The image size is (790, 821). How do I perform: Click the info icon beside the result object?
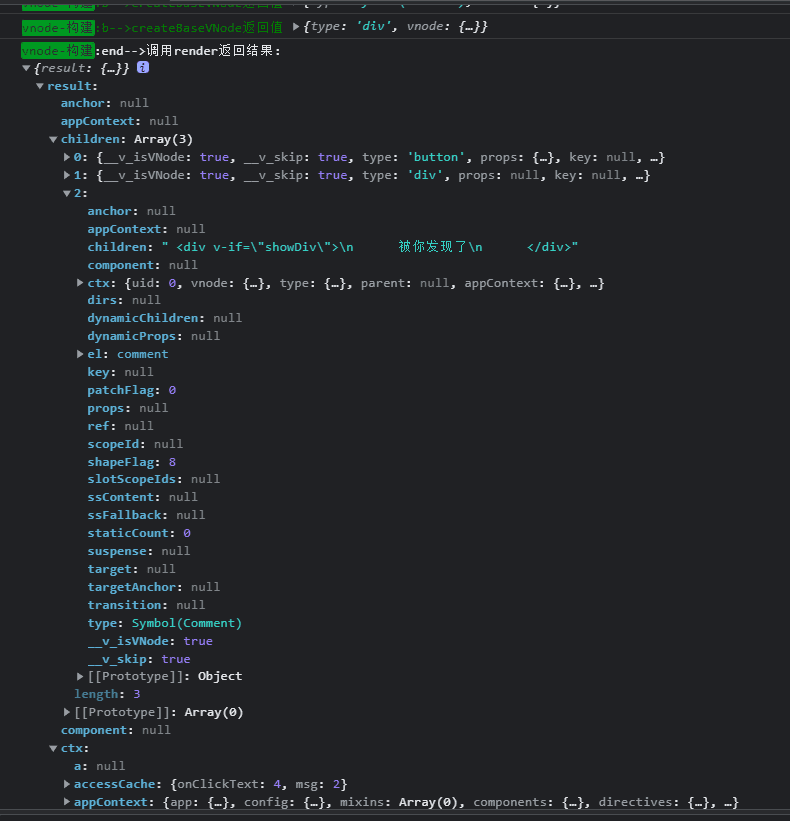click(143, 67)
